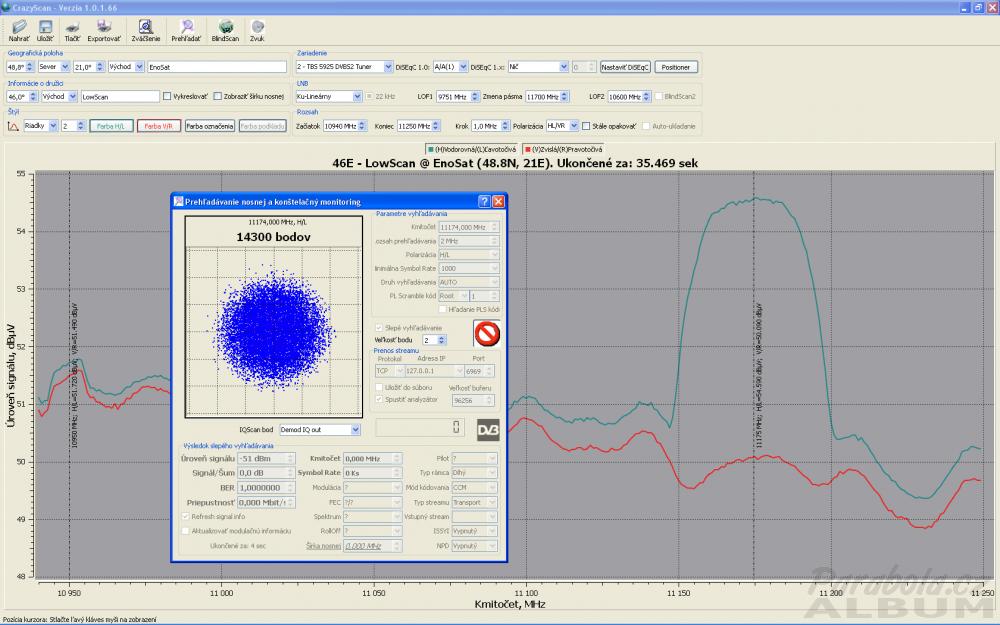
Task: Toggle the Zvuk sound icon
Action: 257,30
